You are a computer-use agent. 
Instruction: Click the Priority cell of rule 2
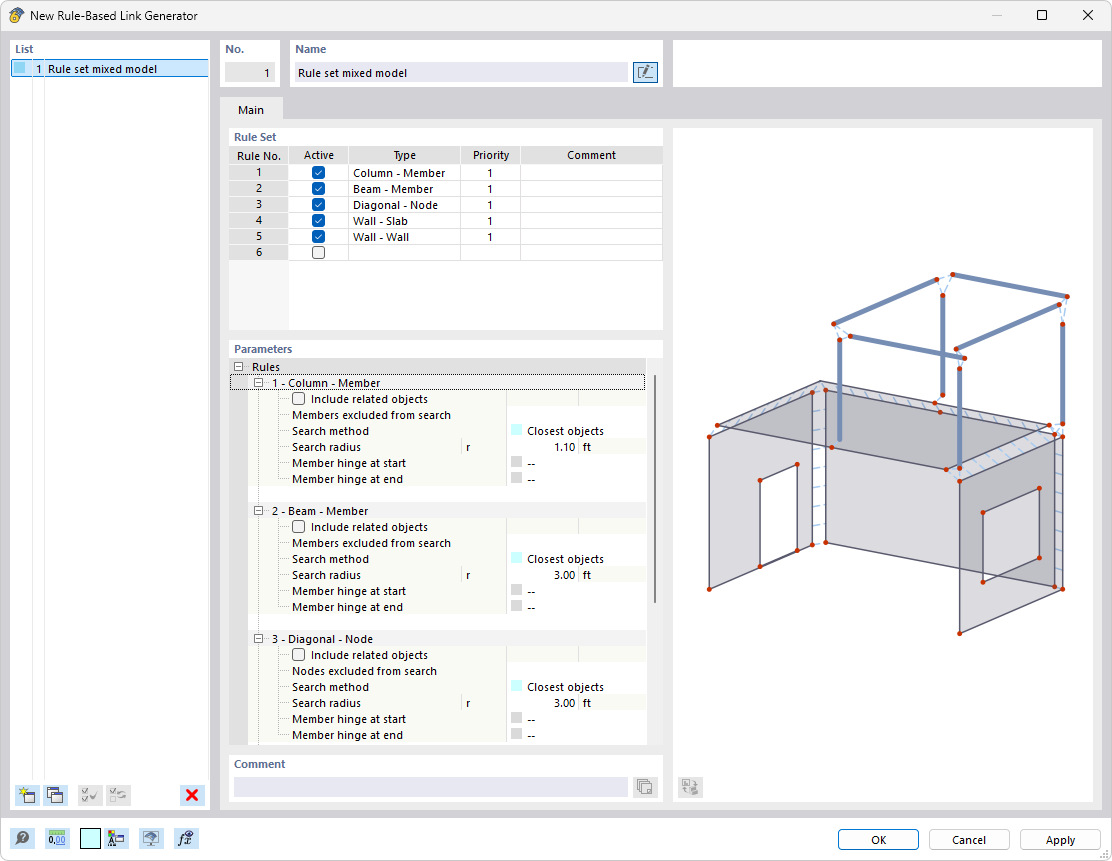[490, 189]
